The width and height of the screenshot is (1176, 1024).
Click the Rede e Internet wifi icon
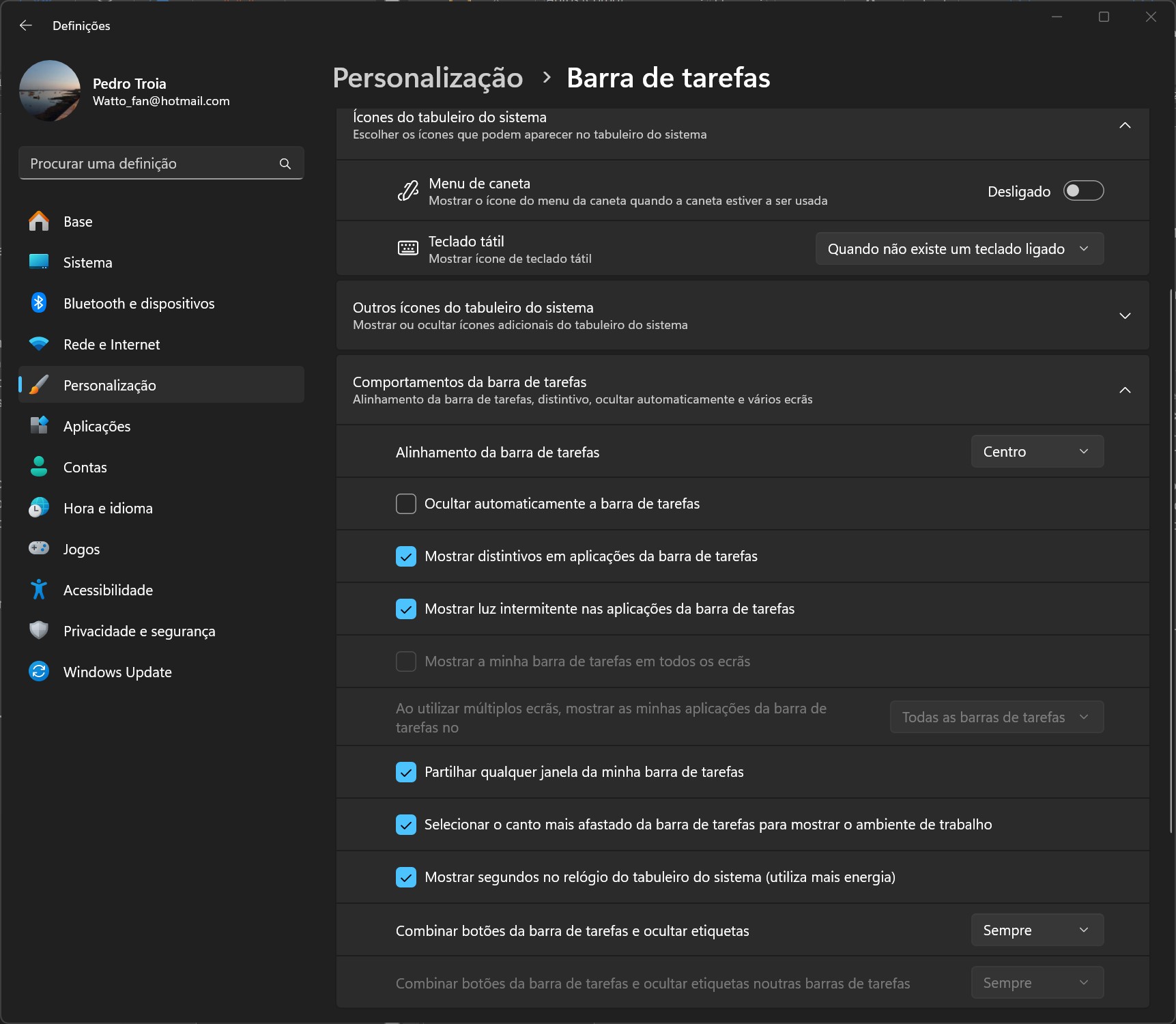pos(39,344)
